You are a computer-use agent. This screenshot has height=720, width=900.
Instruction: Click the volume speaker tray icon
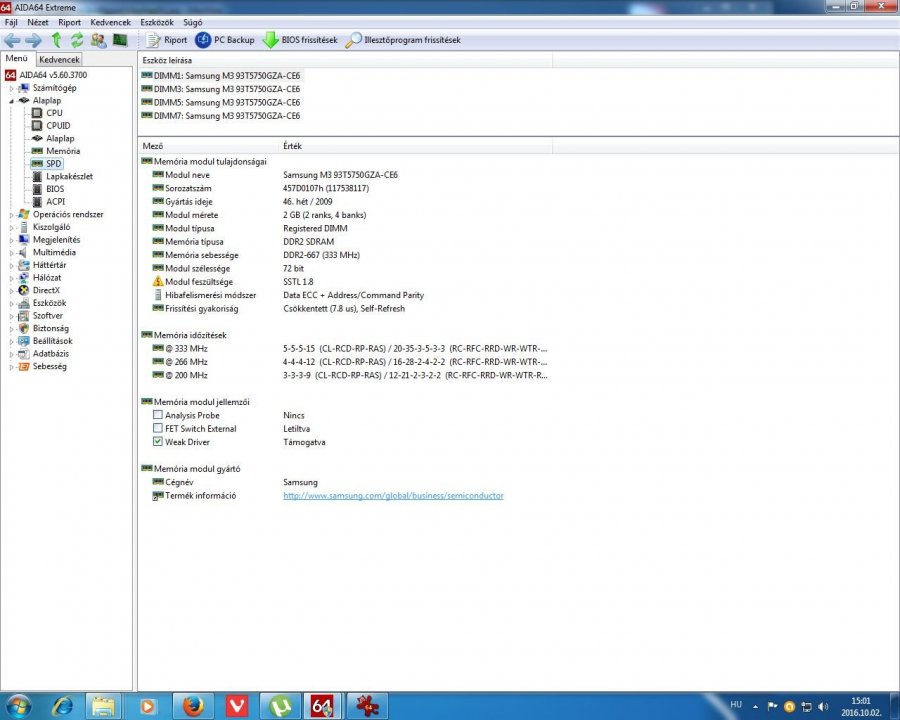[x=824, y=706]
